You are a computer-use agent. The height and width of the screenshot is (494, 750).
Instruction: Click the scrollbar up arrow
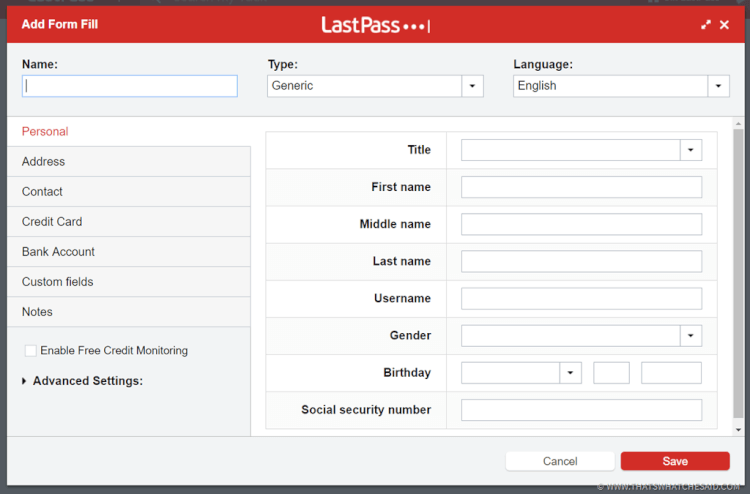point(738,123)
